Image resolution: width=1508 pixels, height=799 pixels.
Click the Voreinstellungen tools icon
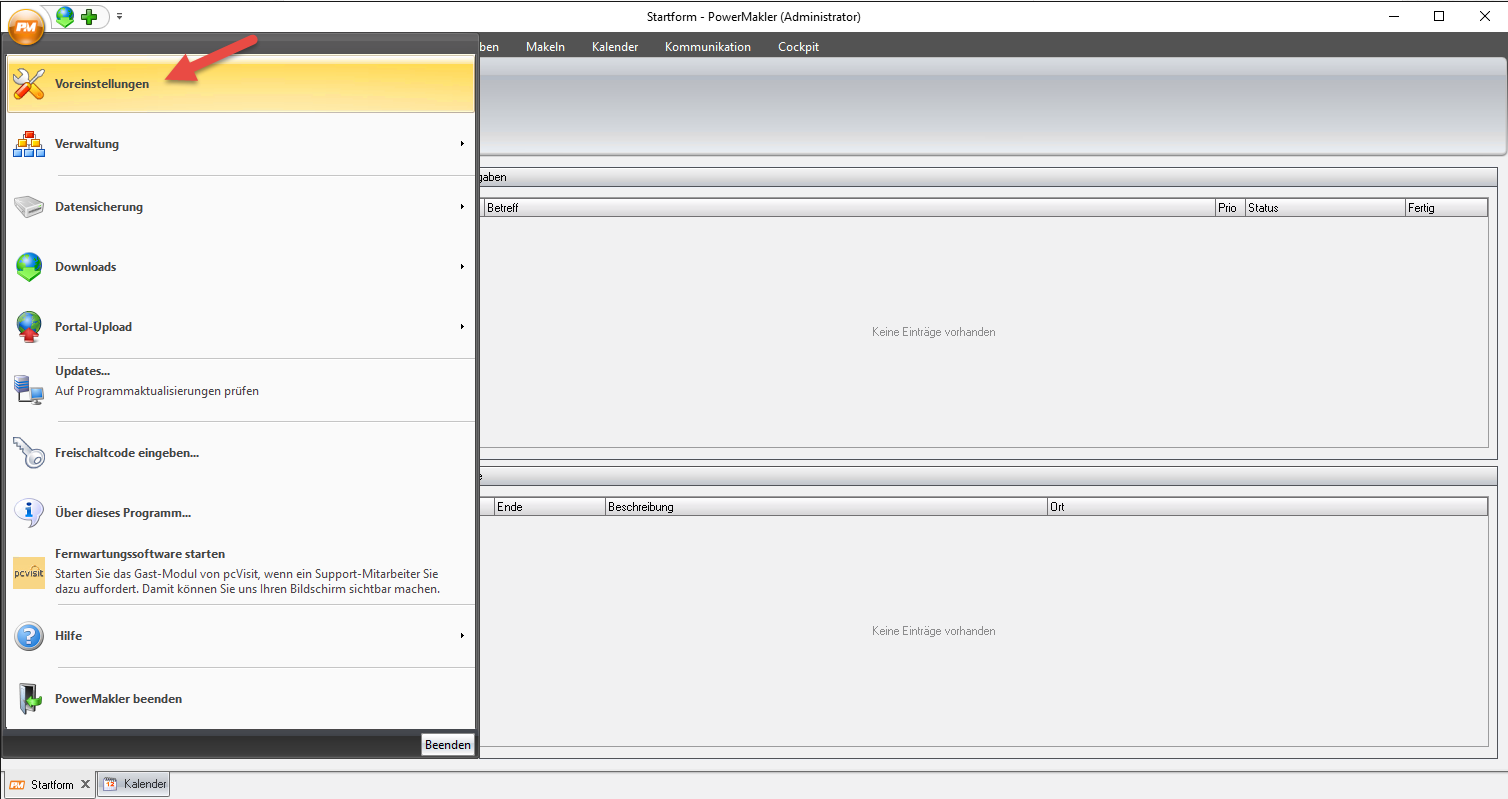click(29, 84)
